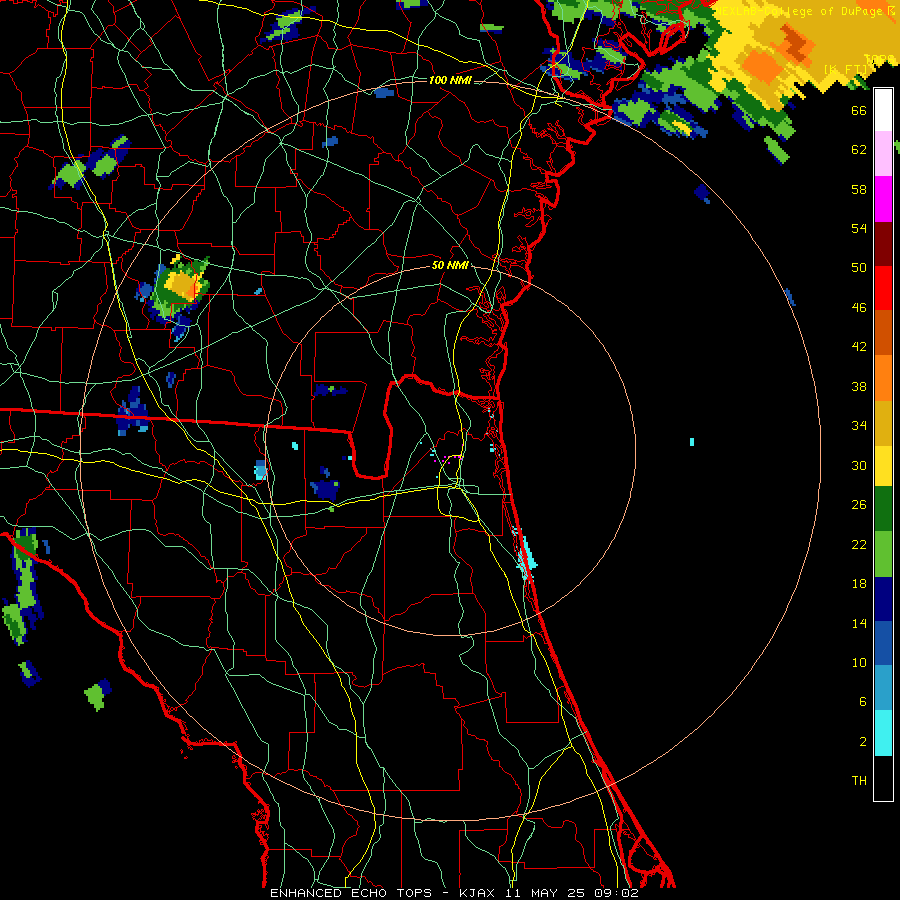Click the 30 legend label
900x900 pixels.
point(859,465)
